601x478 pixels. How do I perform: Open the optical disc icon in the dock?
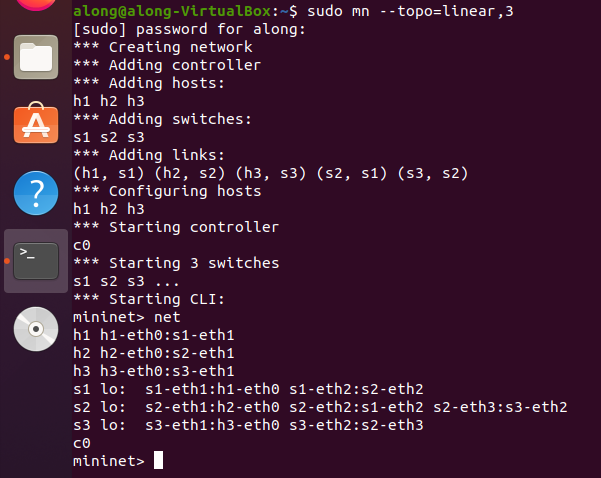coord(36,327)
